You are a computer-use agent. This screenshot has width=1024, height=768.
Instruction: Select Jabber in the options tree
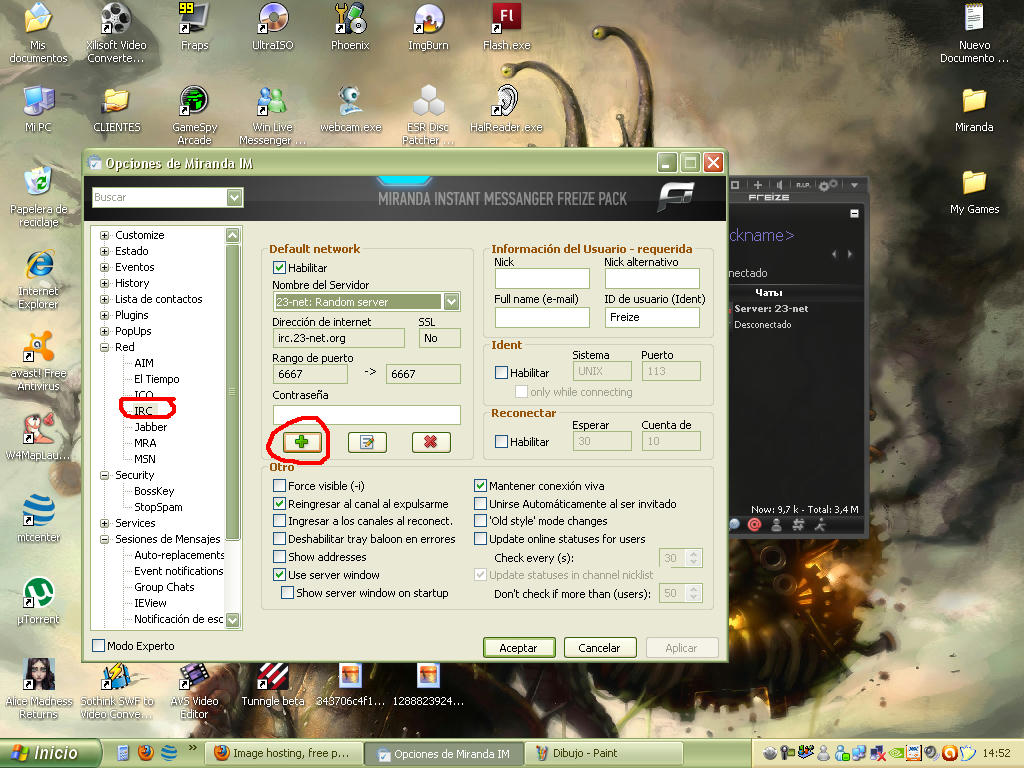click(x=151, y=427)
